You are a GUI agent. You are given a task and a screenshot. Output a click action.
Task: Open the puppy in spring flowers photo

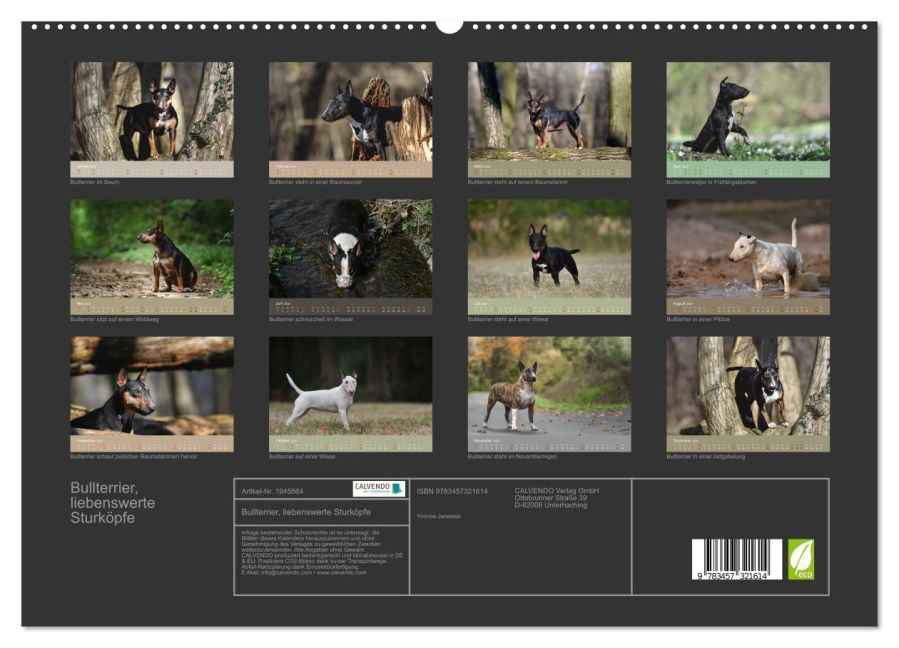[748, 111]
